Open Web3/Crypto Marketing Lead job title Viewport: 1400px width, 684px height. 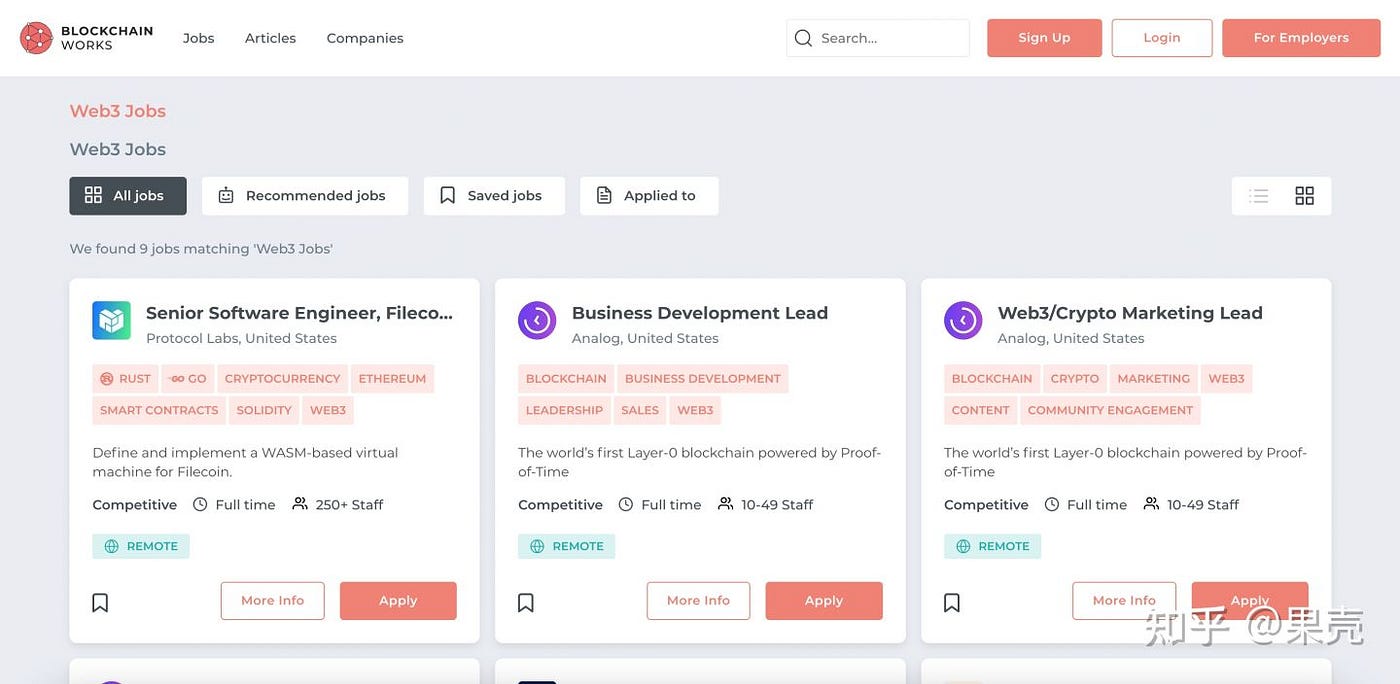pos(1130,313)
